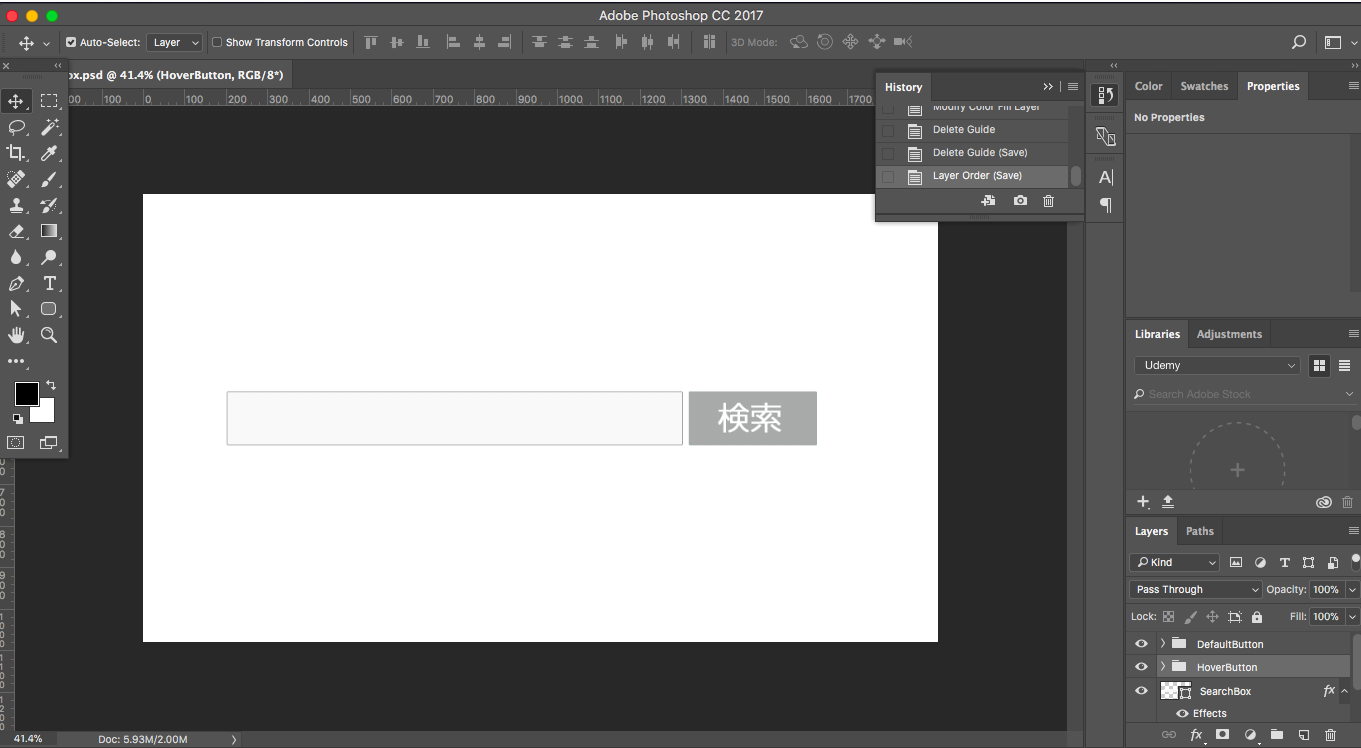Hide the DefaultButton layer group
This screenshot has height=748, width=1361.
click(1141, 644)
